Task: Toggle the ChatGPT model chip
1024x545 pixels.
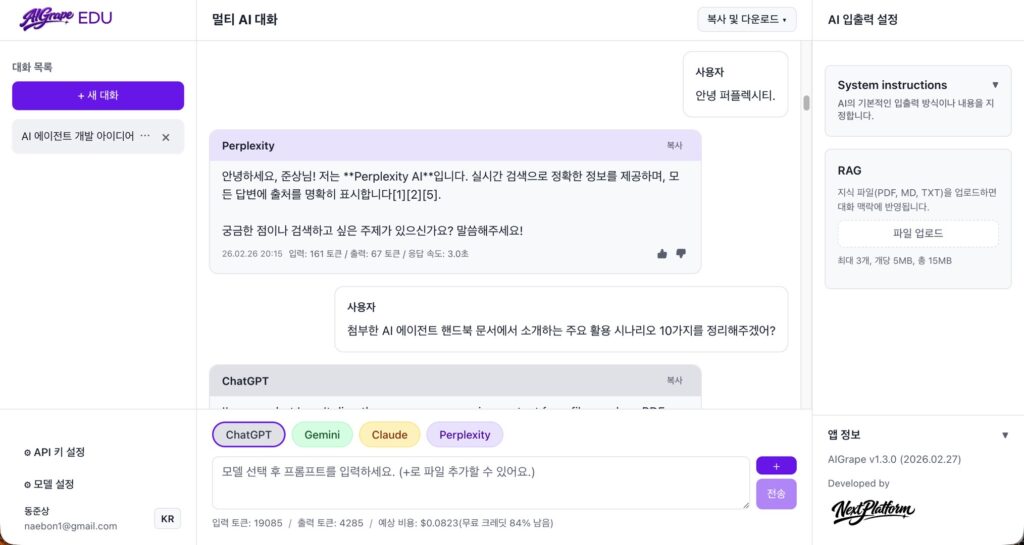Action: pyautogui.click(x=249, y=435)
